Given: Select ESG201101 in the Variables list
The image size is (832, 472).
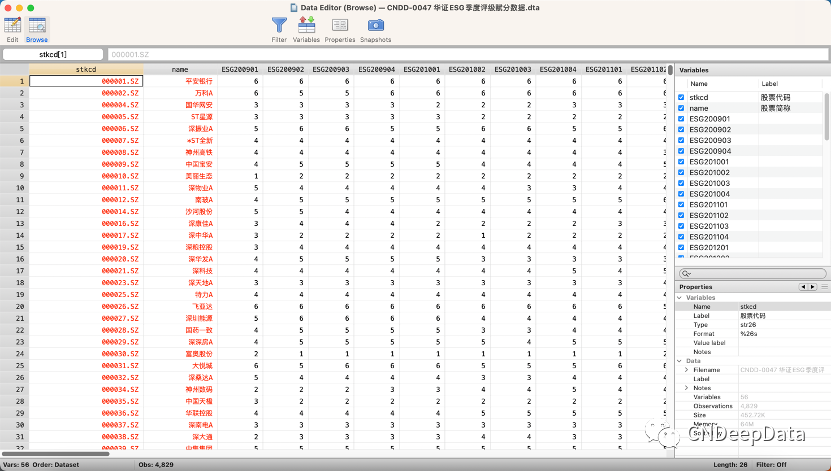Looking at the screenshot, I should (708, 205).
